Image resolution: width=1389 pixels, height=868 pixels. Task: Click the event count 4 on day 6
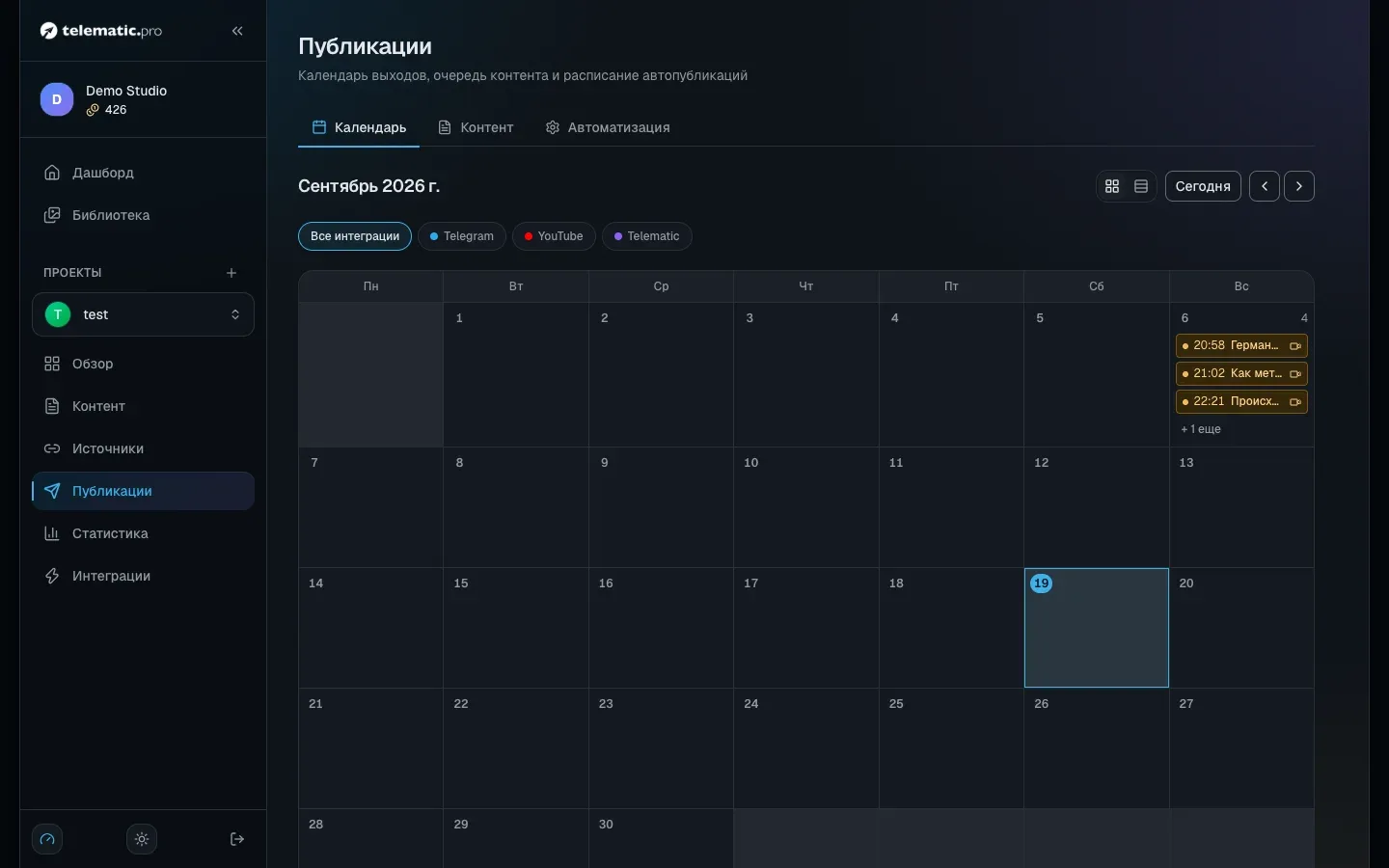point(1304,318)
